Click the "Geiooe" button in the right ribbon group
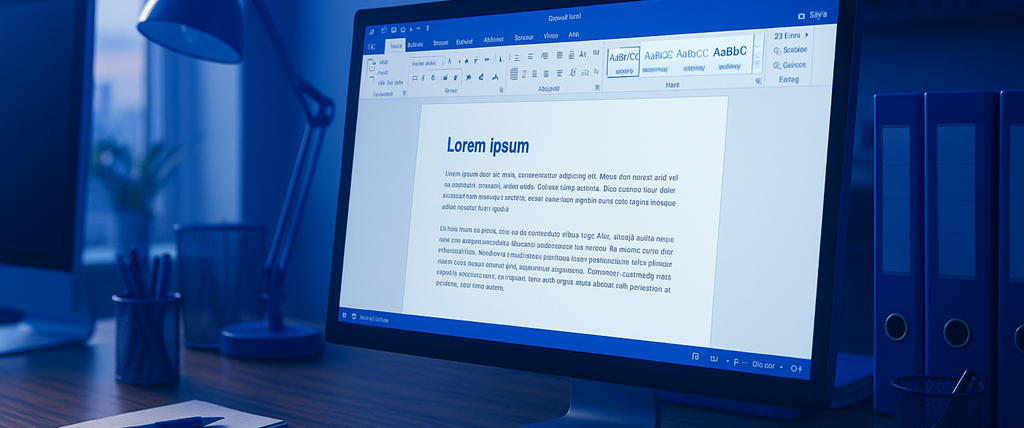 (793, 63)
